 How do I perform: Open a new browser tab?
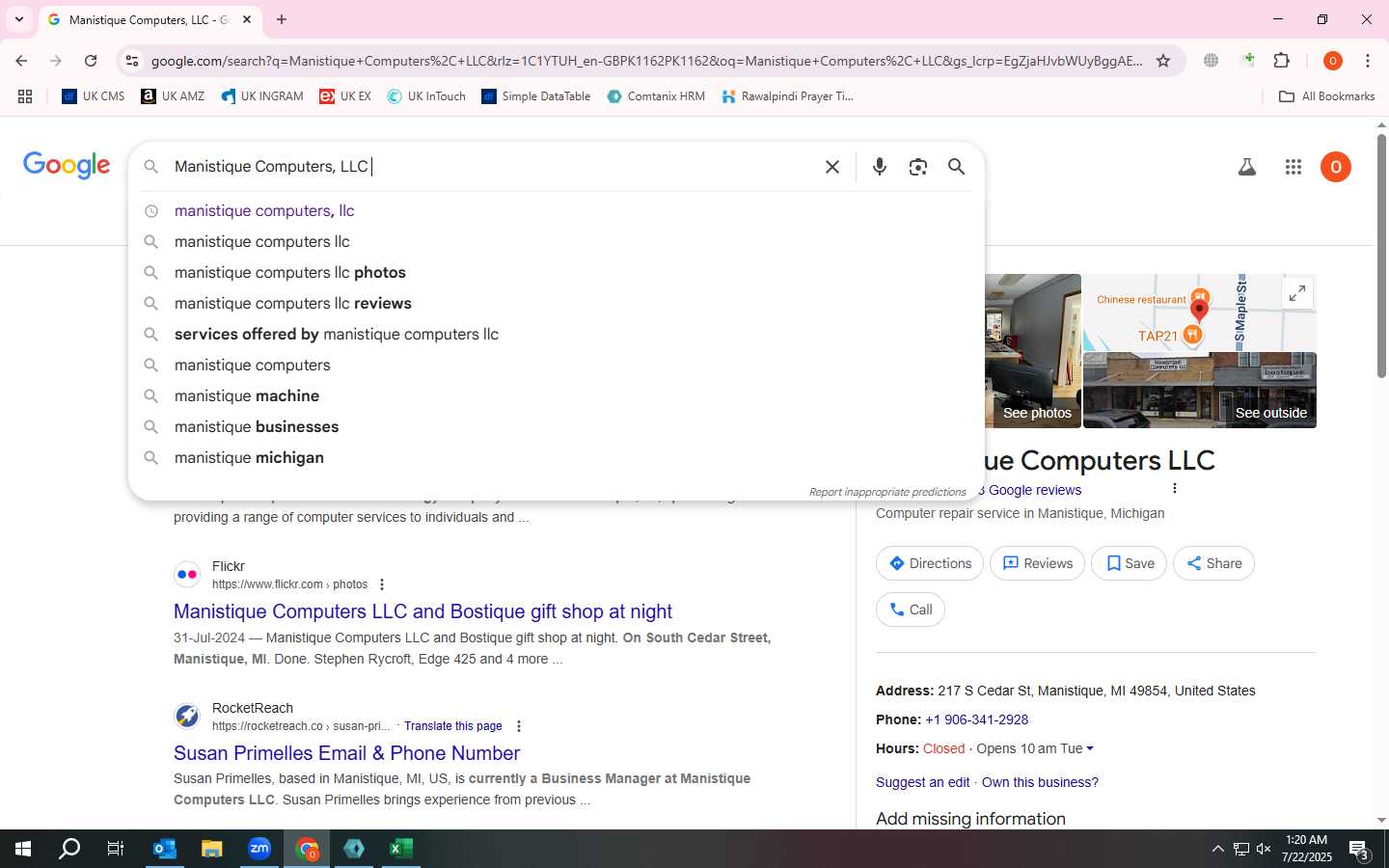click(x=282, y=19)
